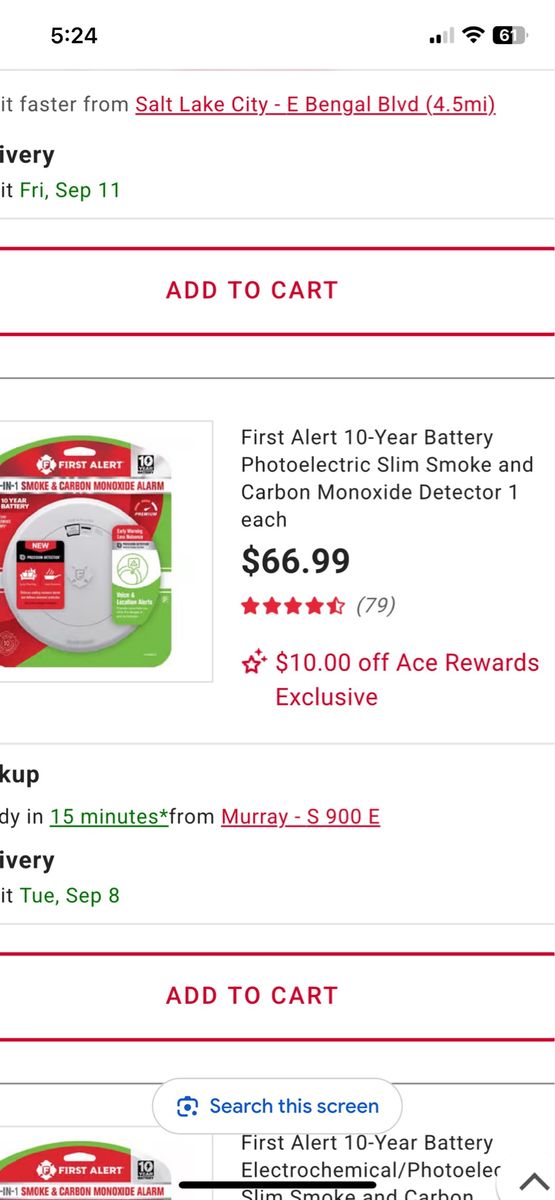Viewport: 555px width, 1200px height.
Task: Tap the Search this screen pill button
Action: [x=277, y=1106]
